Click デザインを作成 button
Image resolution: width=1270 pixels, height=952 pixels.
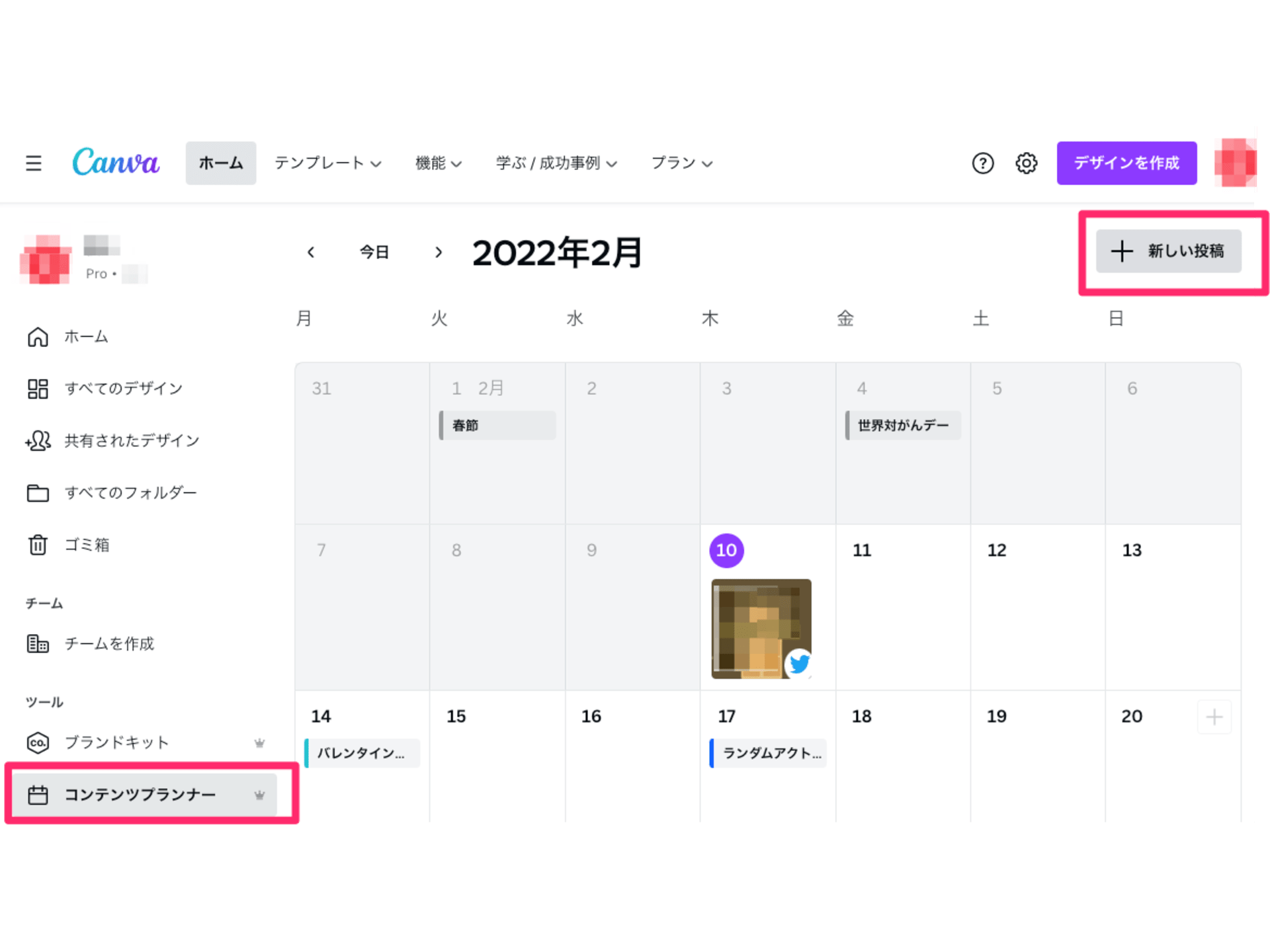1126,163
